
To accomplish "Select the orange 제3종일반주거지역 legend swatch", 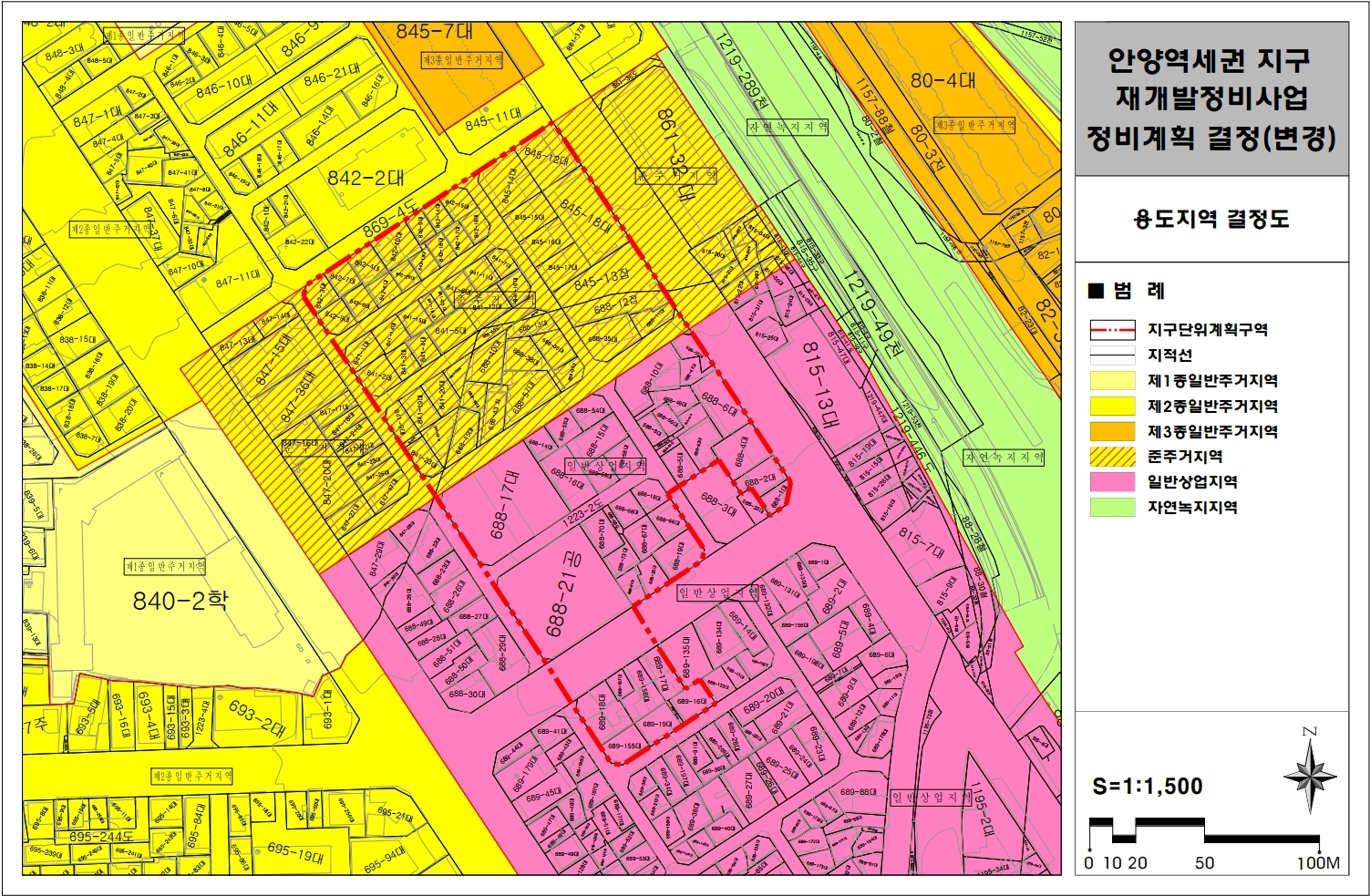I will pos(1112,431).
